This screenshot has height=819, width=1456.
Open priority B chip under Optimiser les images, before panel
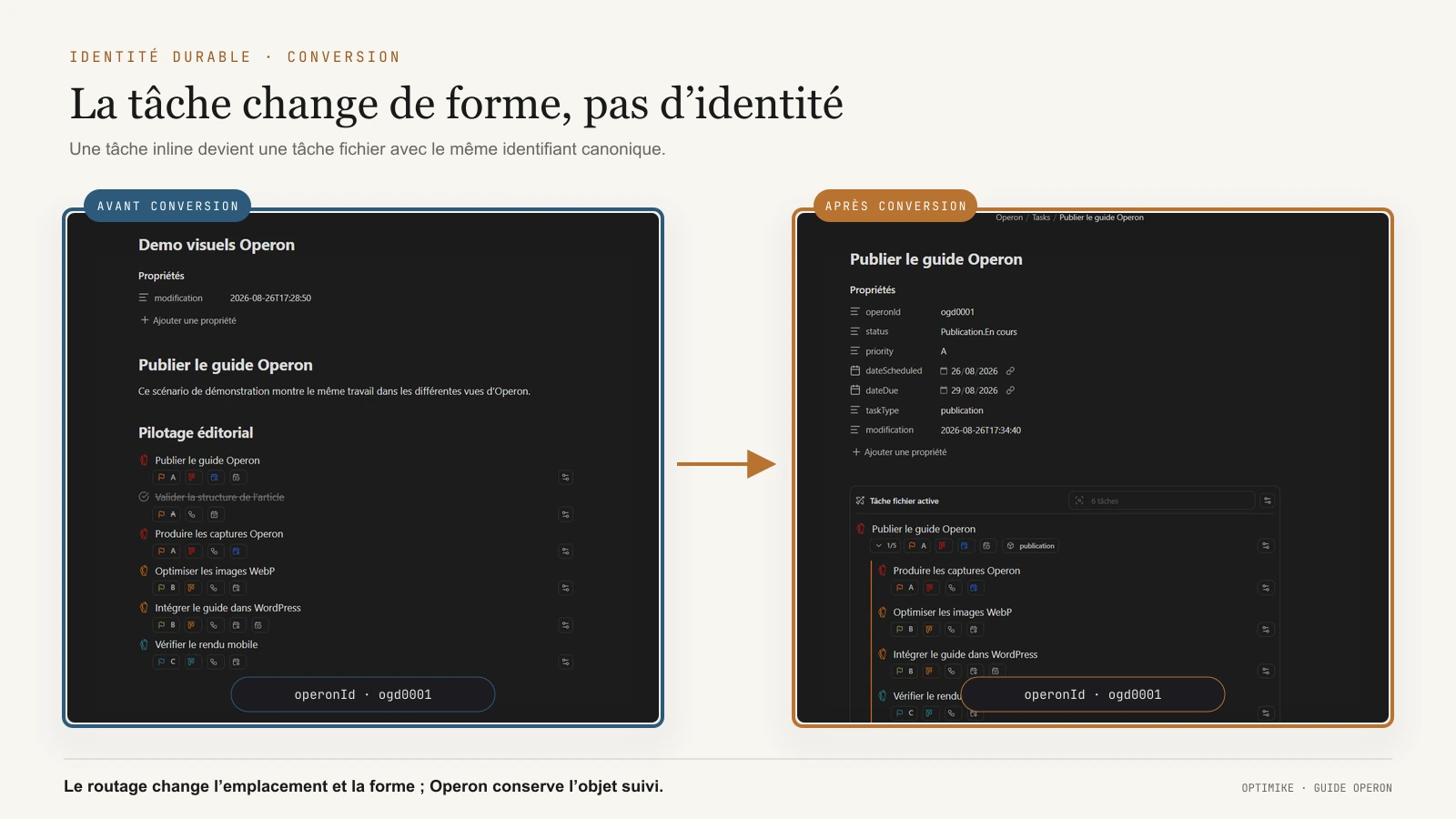[167, 588]
